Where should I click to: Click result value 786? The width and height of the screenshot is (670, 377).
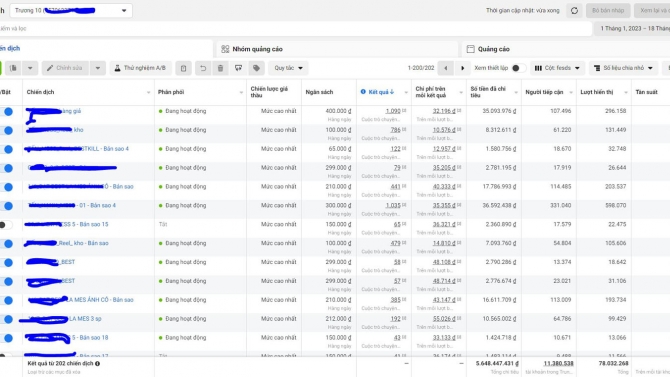(396, 130)
